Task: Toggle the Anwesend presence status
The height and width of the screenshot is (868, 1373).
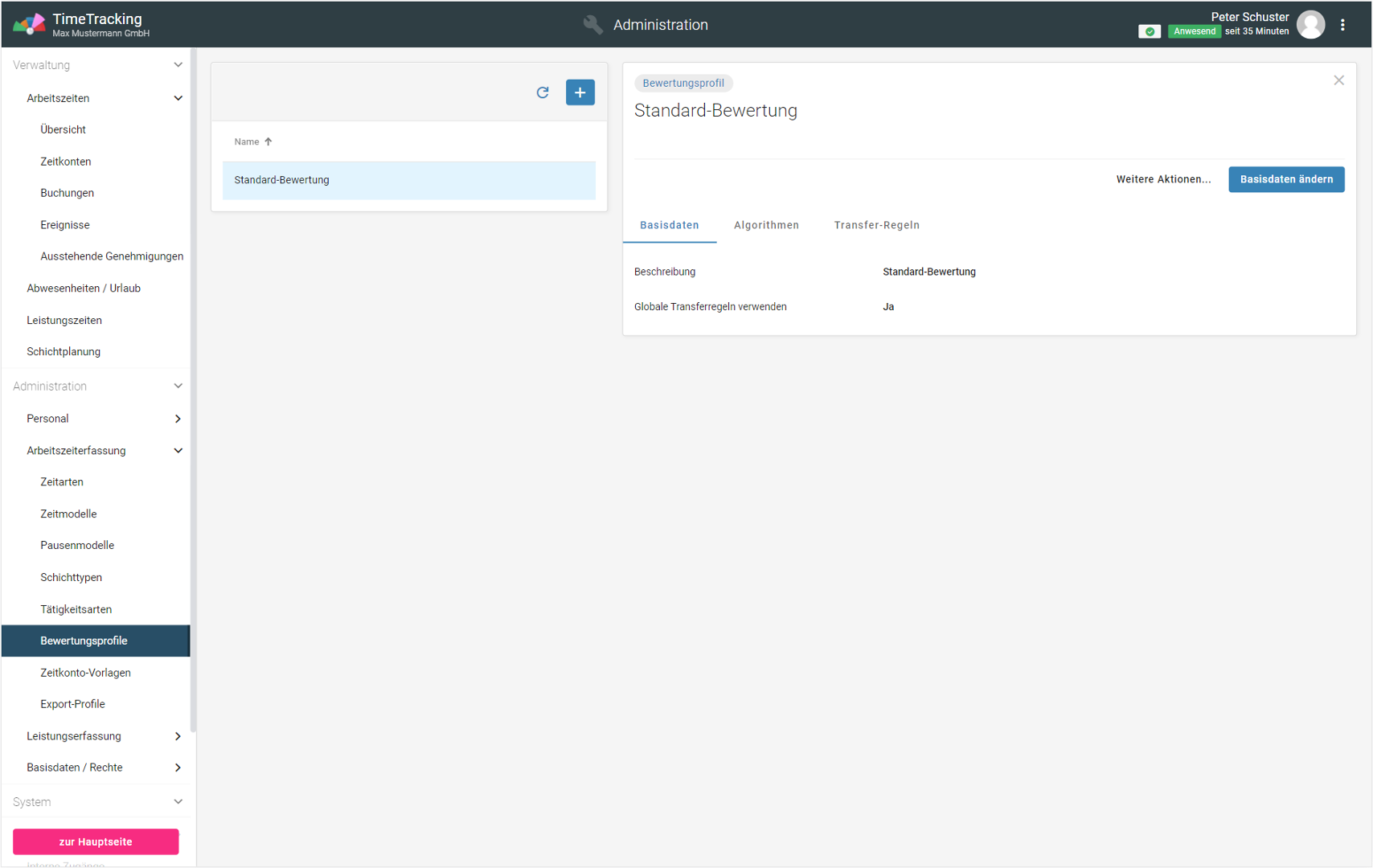Action: (x=1194, y=31)
